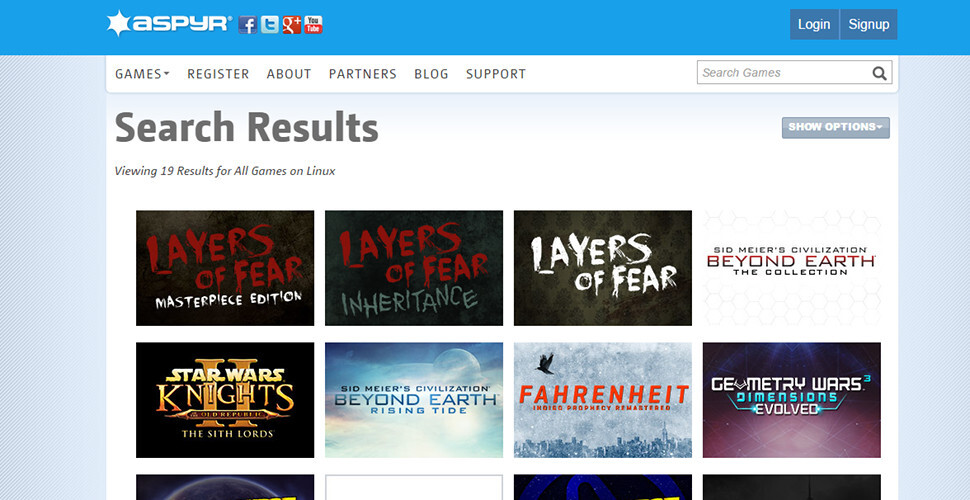This screenshot has height=500, width=970.
Task: Click the Google Plus icon
Action: tap(292, 25)
